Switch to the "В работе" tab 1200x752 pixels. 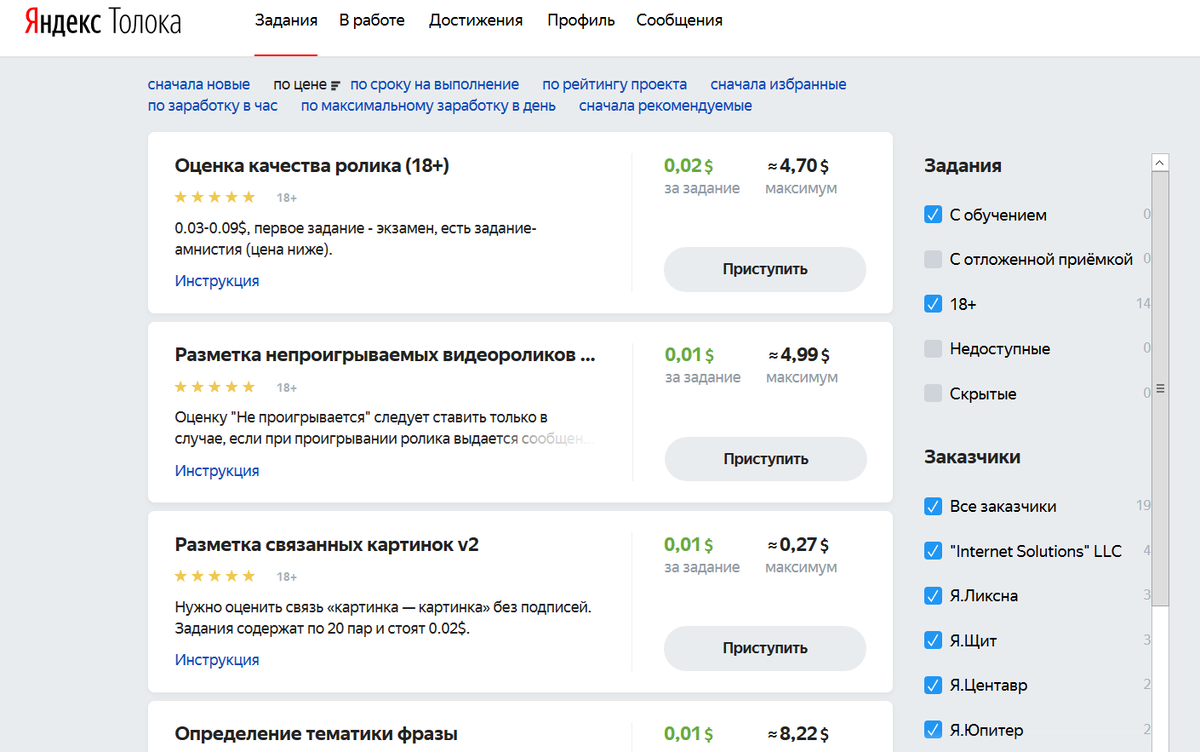coord(372,19)
